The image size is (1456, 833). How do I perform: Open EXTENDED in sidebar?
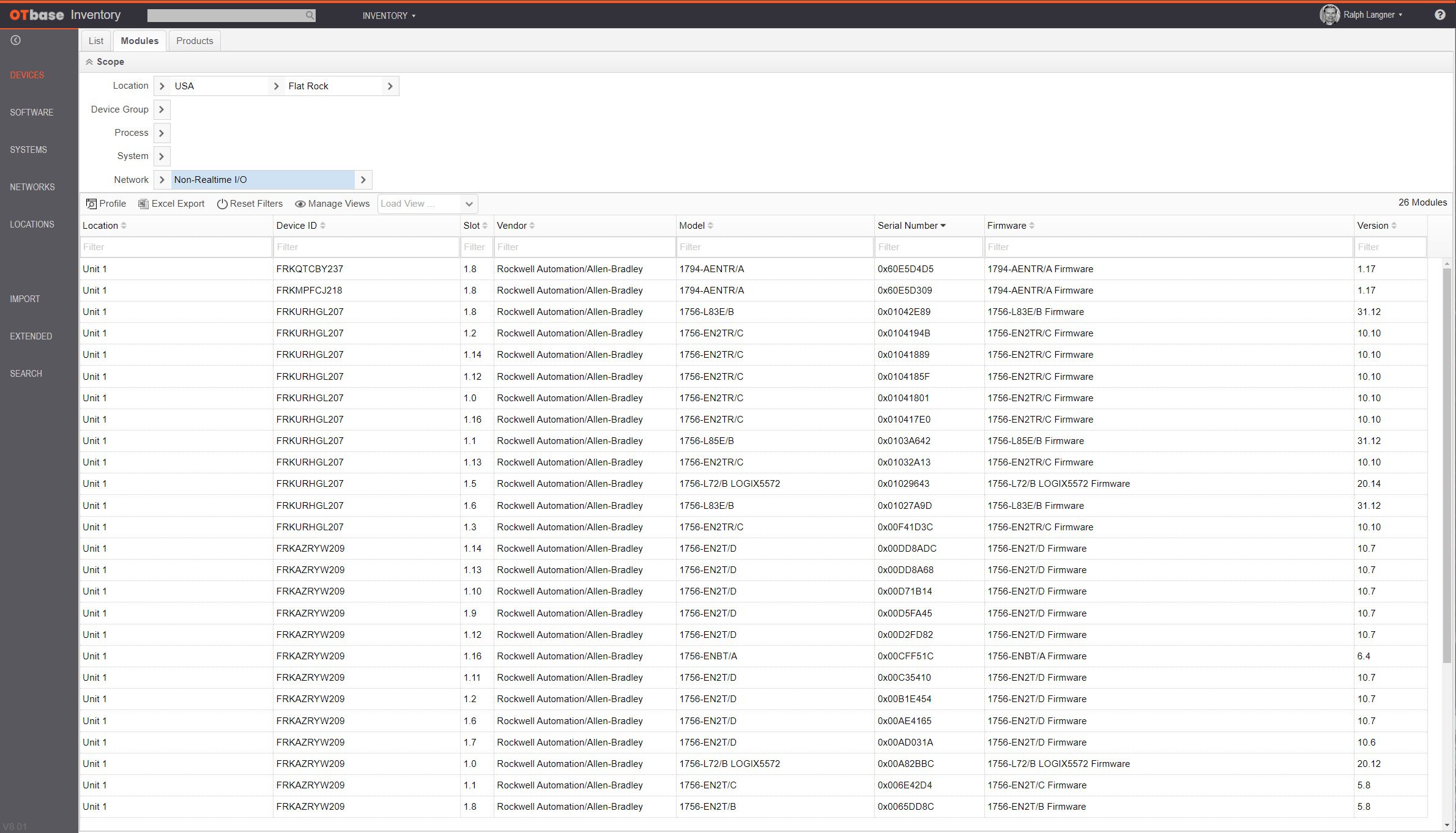pyautogui.click(x=31, y=336)
